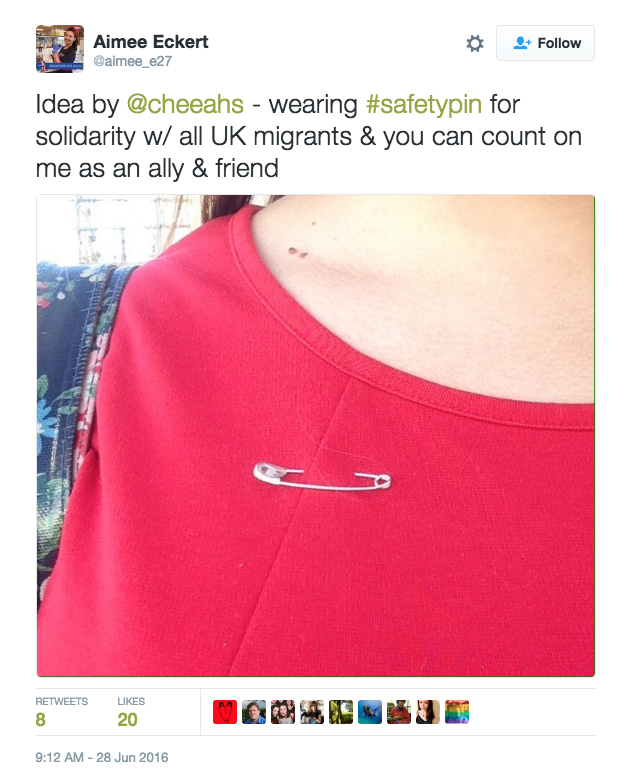Enlarge the safety pin photo
The width and height of the screenshot is (633, 780).
point(316,436)
